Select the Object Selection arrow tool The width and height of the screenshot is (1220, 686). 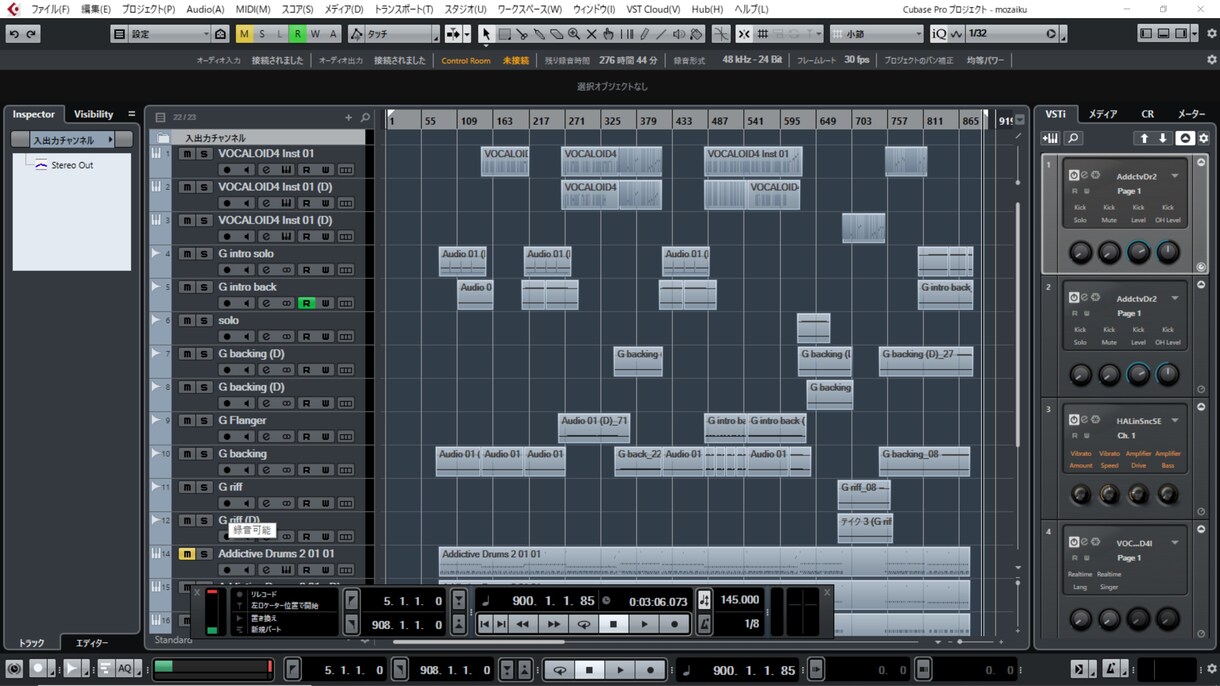[x=487, y=34]
